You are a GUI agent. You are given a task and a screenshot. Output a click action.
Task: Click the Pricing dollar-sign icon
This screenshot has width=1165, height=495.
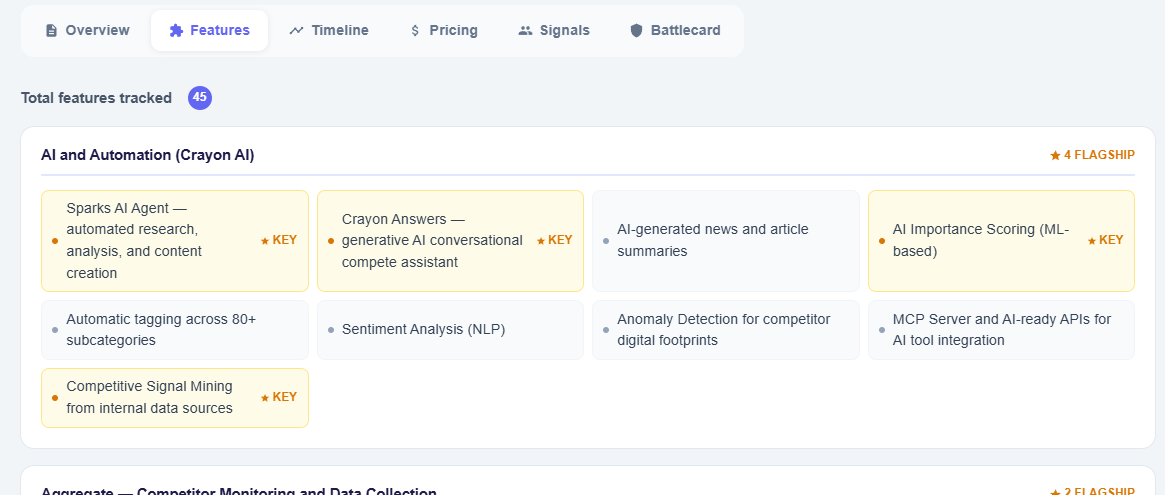[415, 30]
